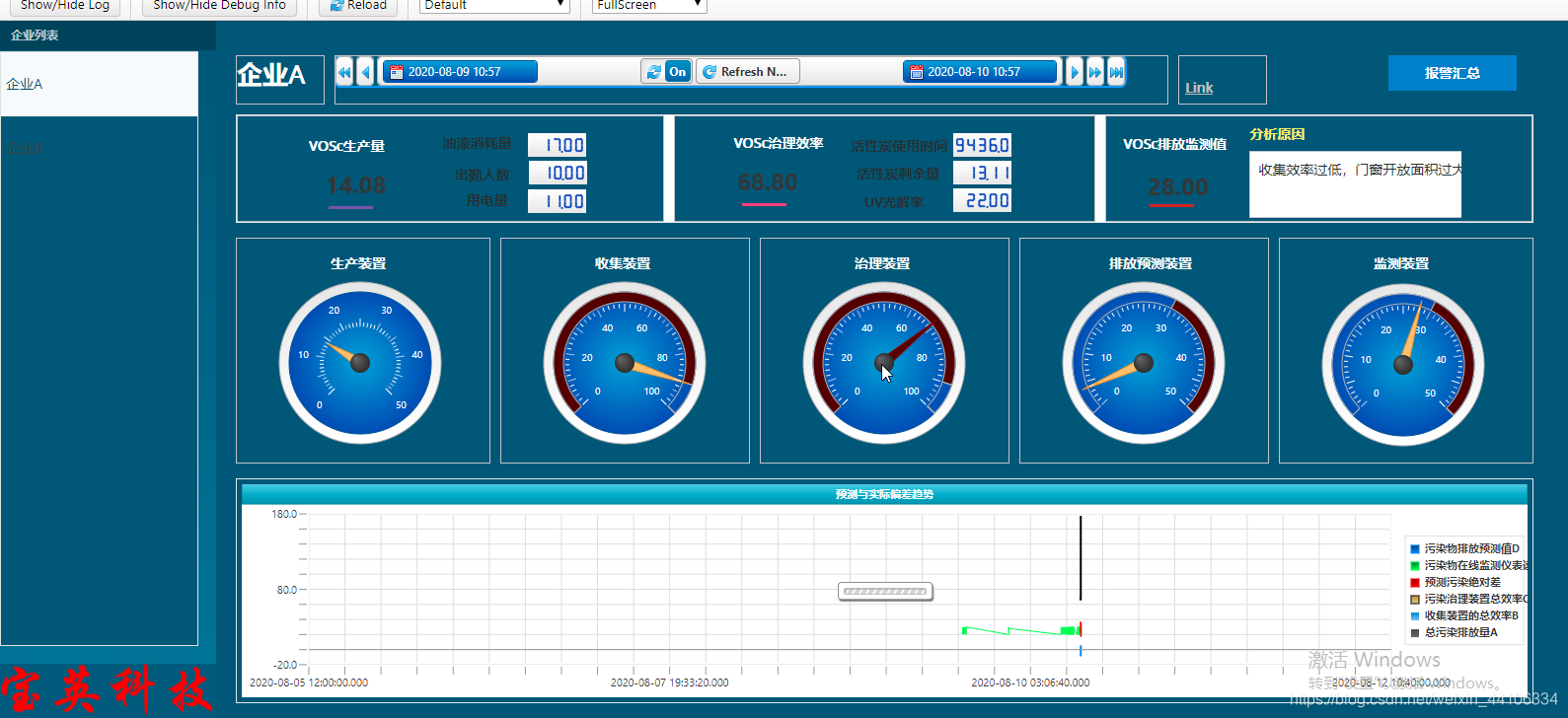
Task: Toggle legend 污染物排放预测值D blue swatch
Action: 1415,549
